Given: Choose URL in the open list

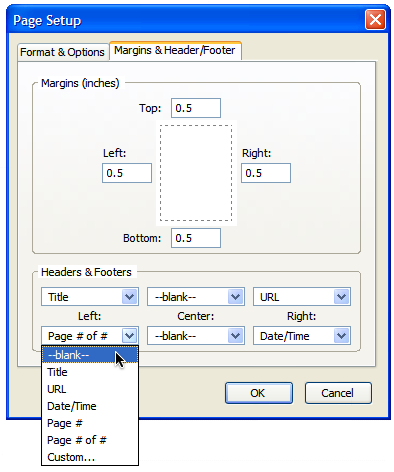Looking at the screenshot, I should coord(90,389).
